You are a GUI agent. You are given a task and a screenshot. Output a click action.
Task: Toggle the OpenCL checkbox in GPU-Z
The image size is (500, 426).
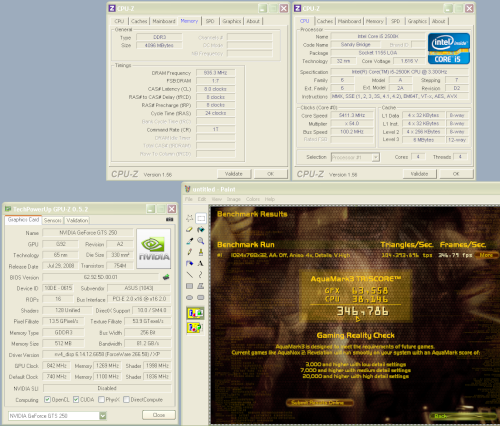coord(47,399)
